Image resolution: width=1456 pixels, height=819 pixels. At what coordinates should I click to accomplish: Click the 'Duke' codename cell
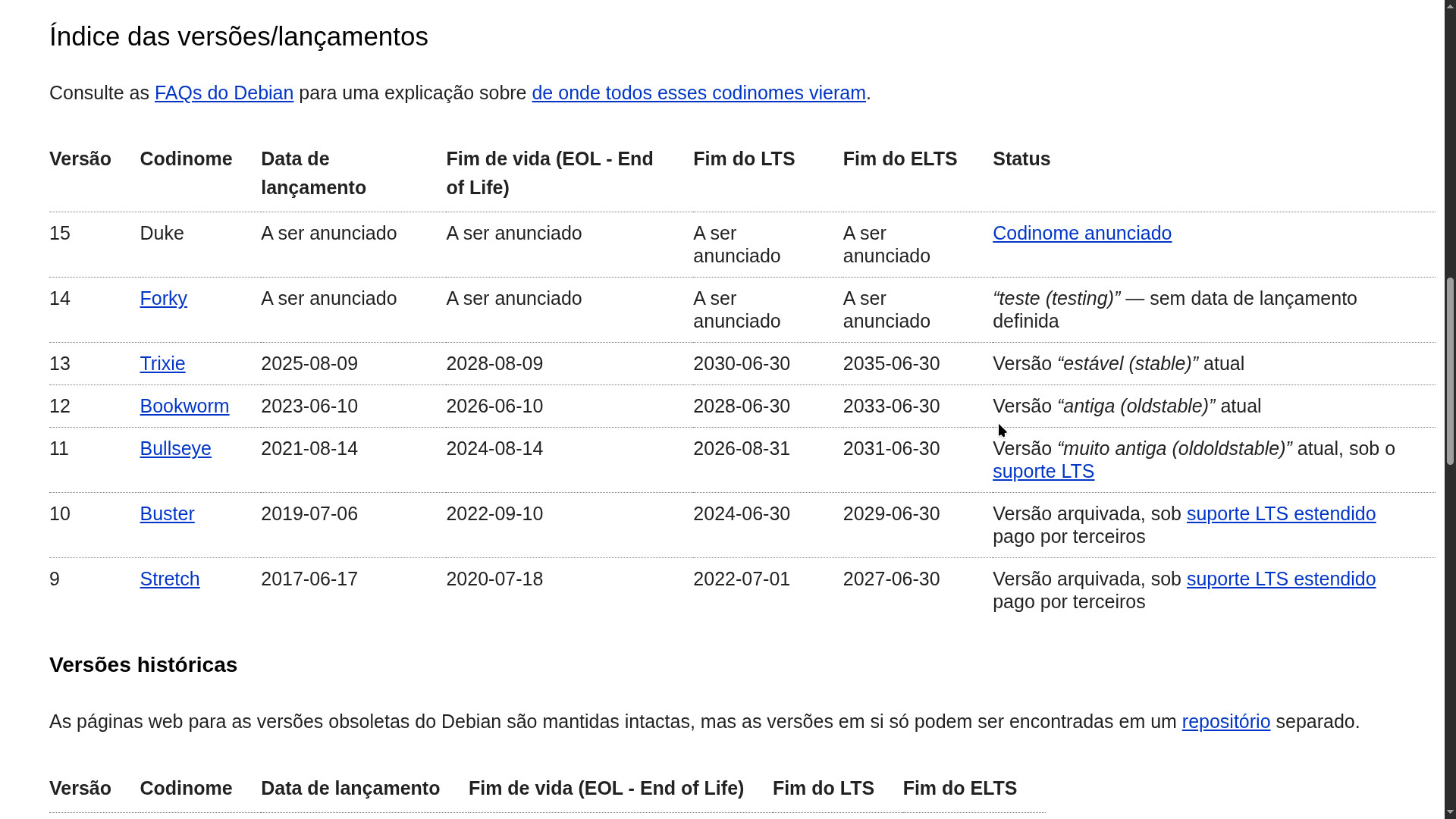(162, 233)
